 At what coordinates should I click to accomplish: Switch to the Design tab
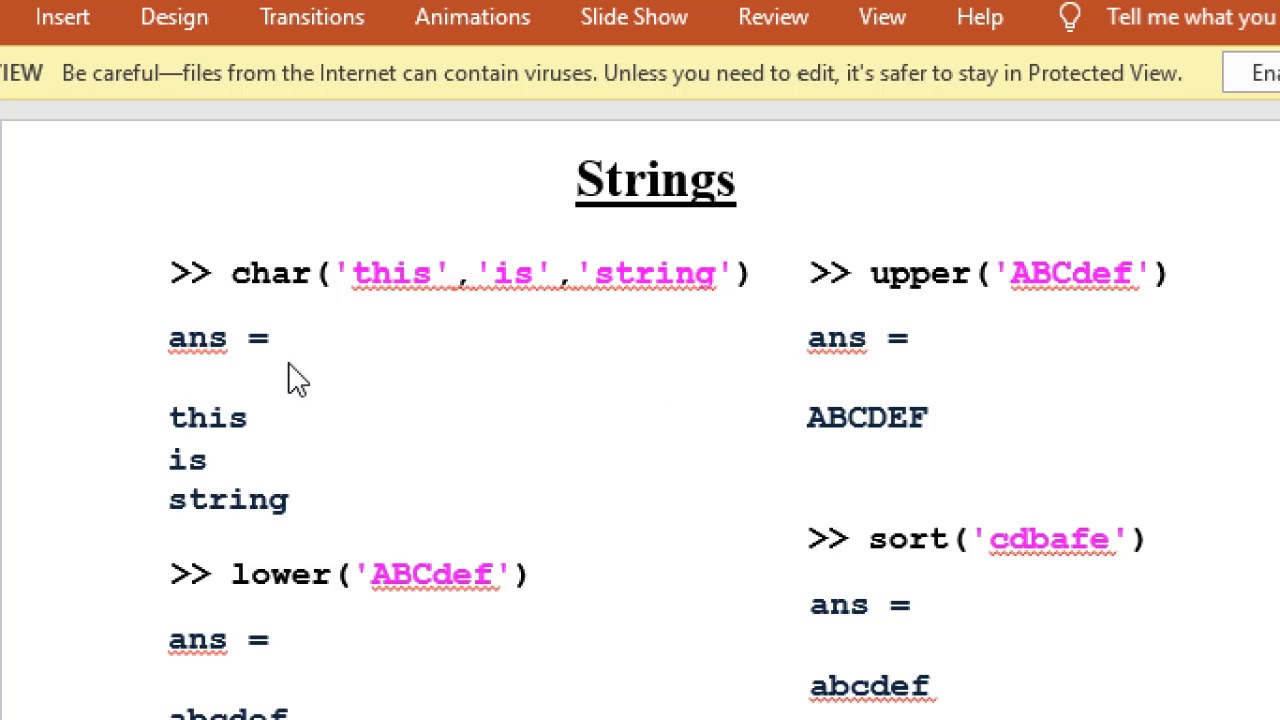pyautogui.click(x=174, y=17)
